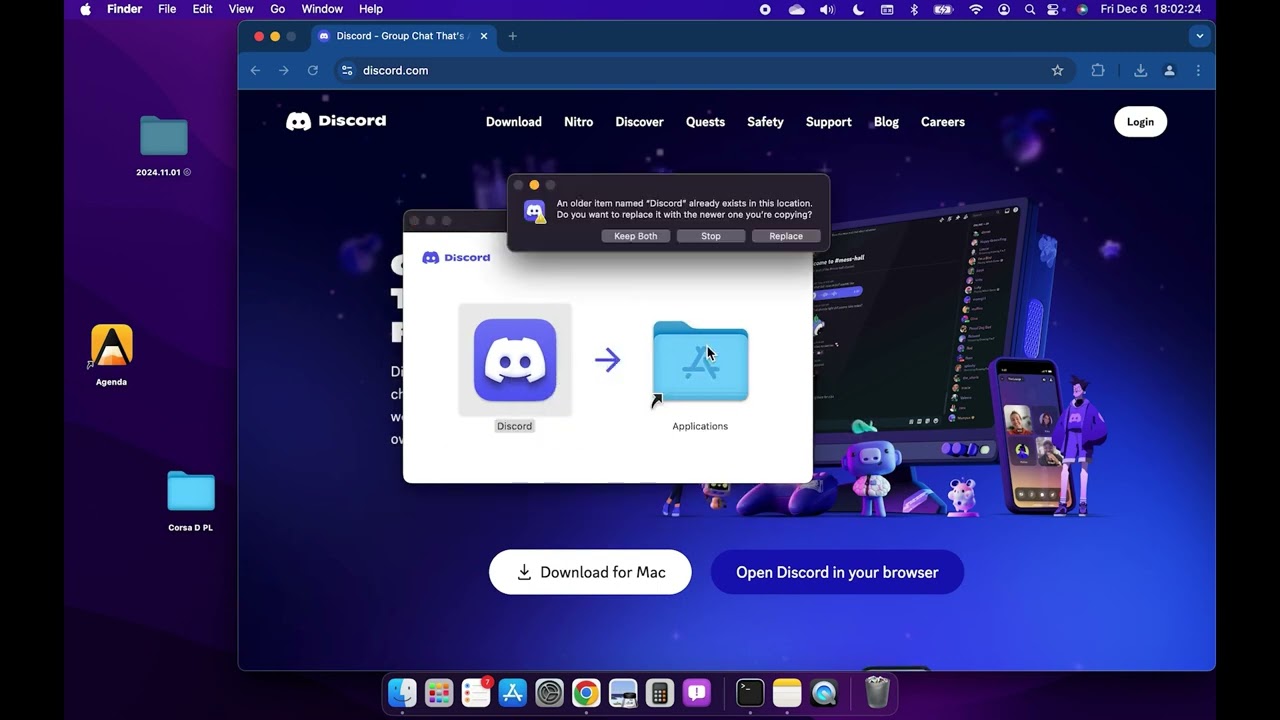Visit the Blog navigation link
Image resolution: width=1280 pixels, height=720 pixels.
point(886,122)
